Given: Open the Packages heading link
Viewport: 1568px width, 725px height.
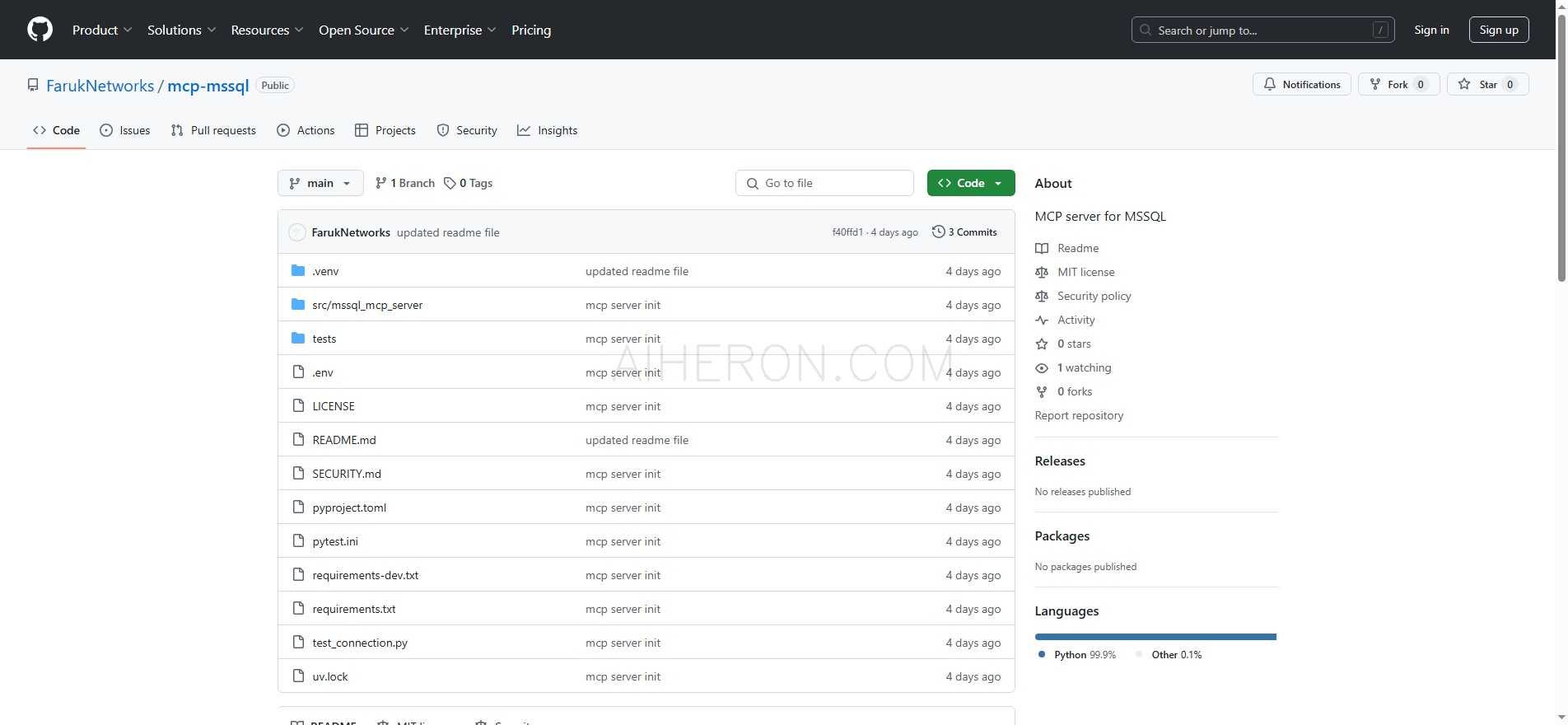Looking at the screenshot, I should pos(1062,536).
